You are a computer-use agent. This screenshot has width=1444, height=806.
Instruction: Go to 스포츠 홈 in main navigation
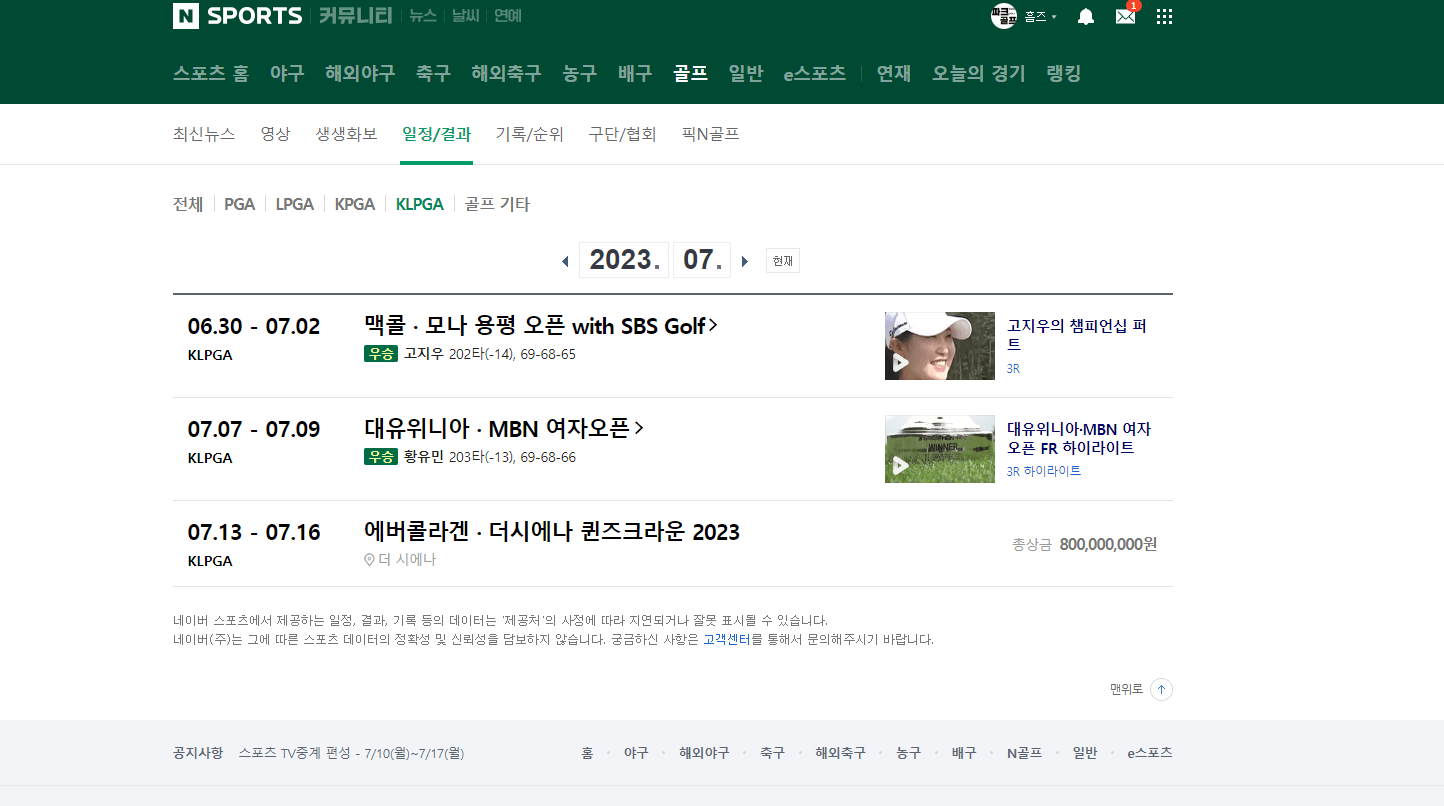click(x=211, y=73)
